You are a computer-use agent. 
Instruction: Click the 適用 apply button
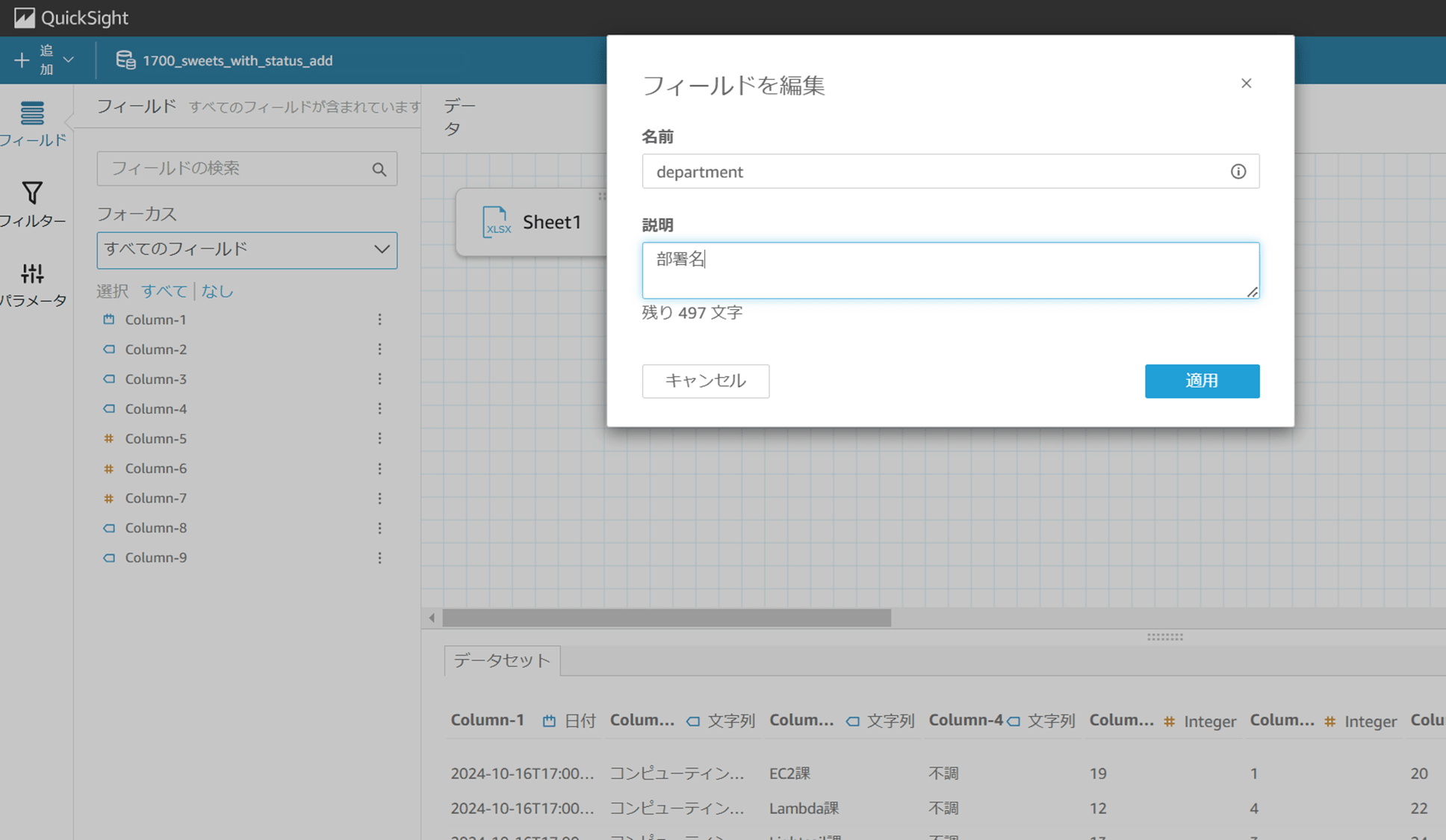click(x=1202, y=381)
